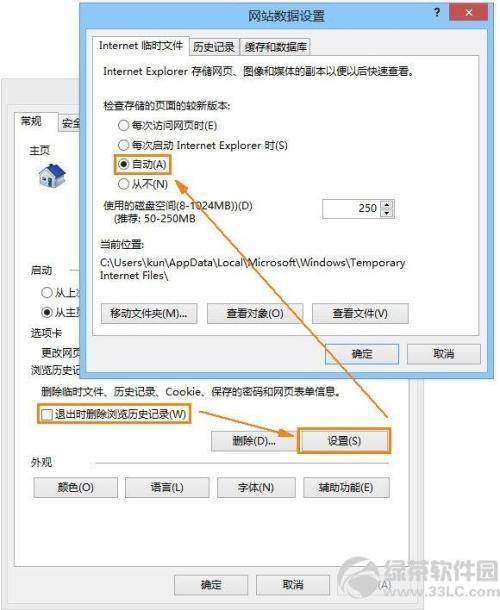Click the home page house icon
Screen dimensions: 500x610
(x=52, y=175)
